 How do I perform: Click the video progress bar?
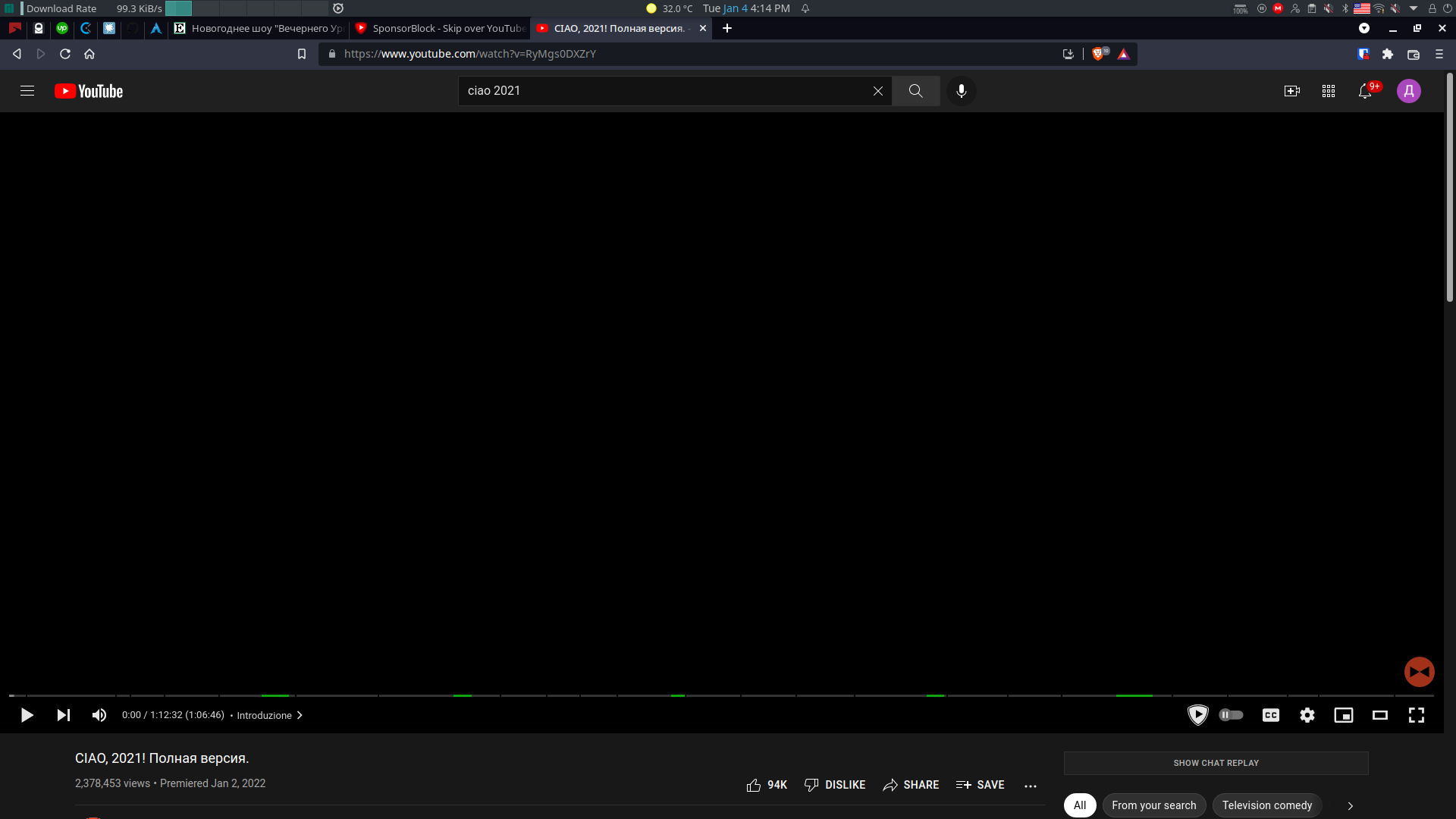[720, 695]
